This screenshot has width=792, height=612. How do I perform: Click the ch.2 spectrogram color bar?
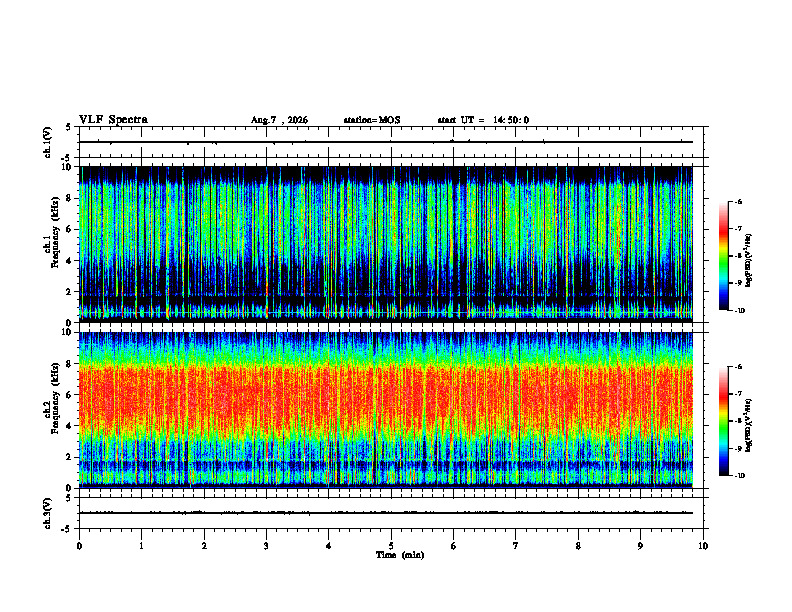pyautogui.click(x=724, y=421)
